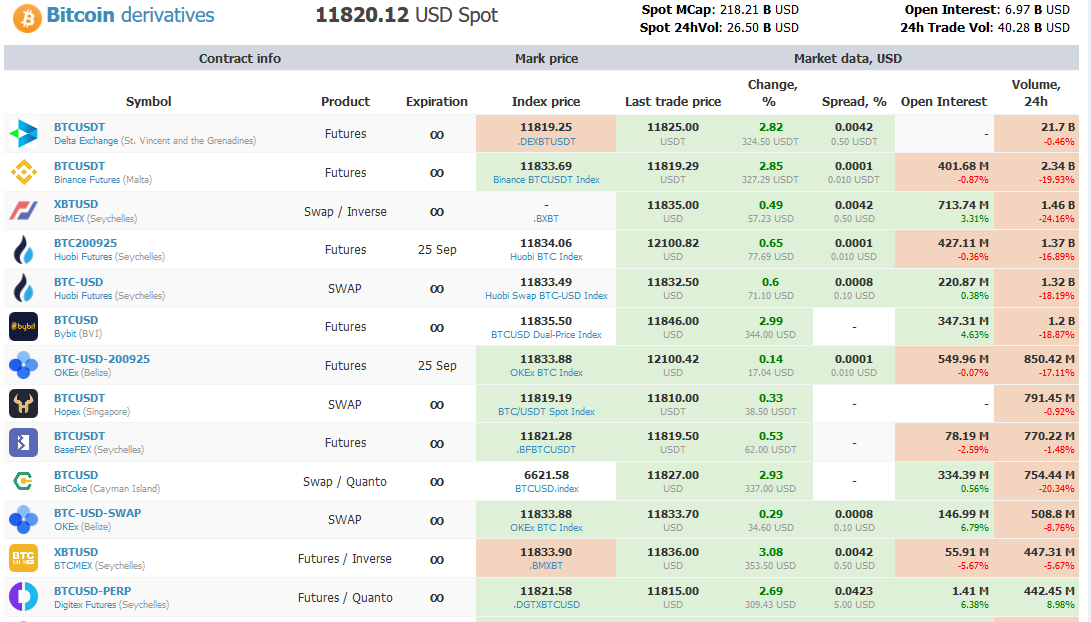
Task: Open BTCUSDT symbol on Hopex
Action: pos(79,398)
